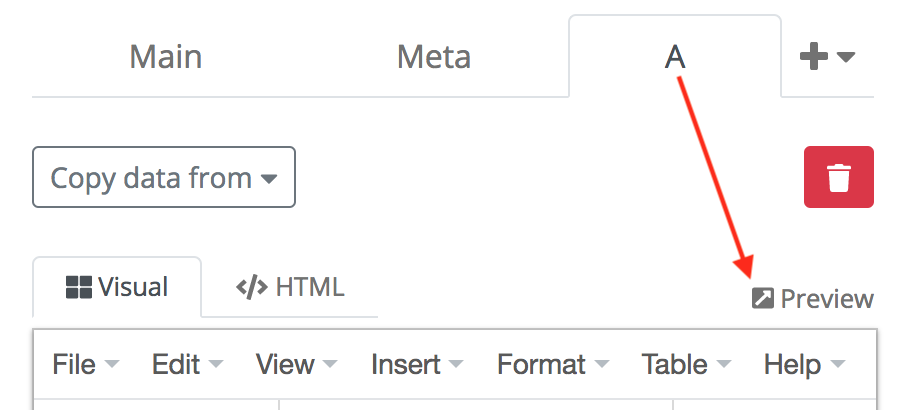Expand the Copy data from dropdown
Viewport: 904px width, 410px height.
point(164,178)
